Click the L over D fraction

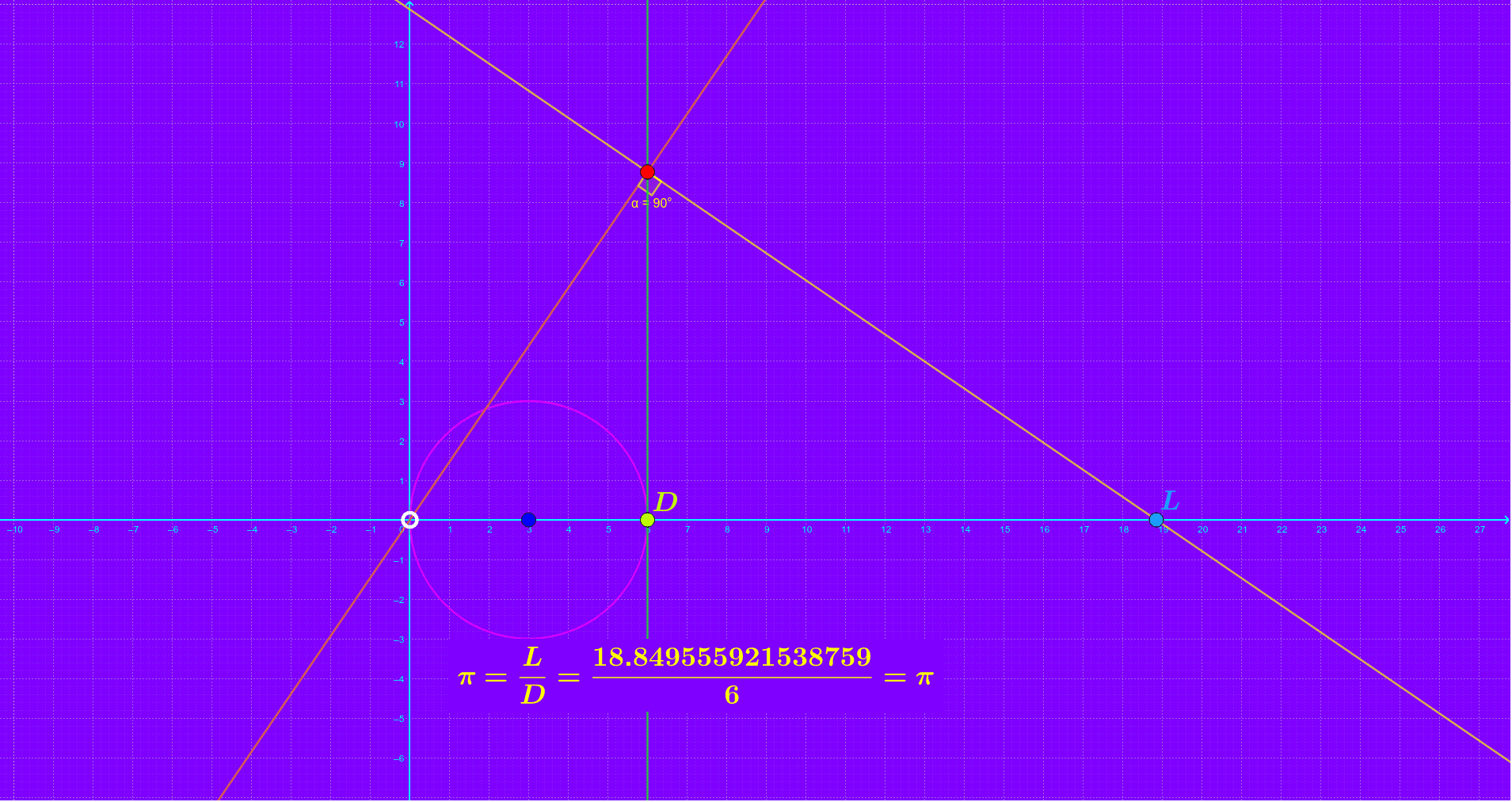coord(533,676)
